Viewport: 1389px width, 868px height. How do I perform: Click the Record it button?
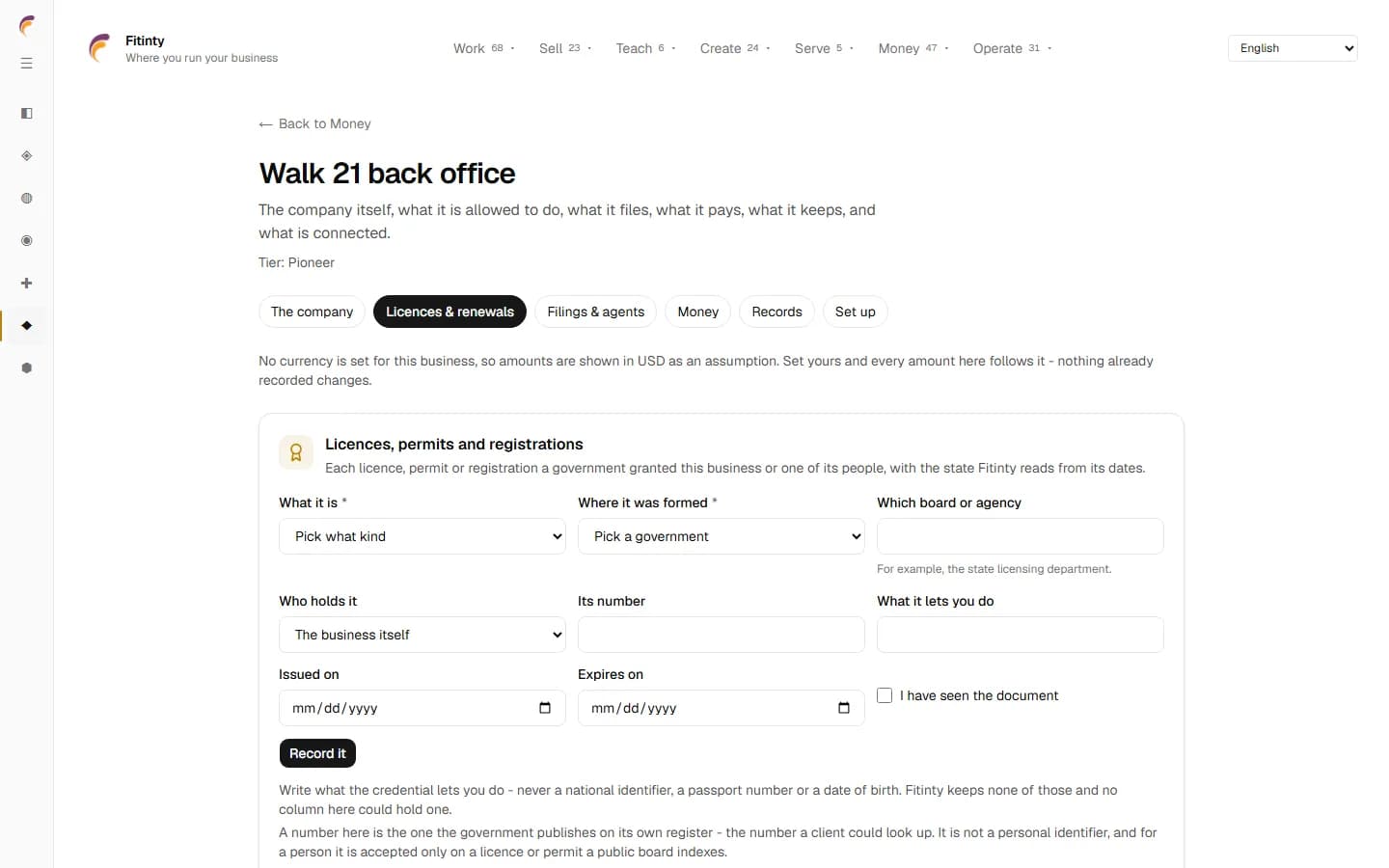click(x=317, y=753)
